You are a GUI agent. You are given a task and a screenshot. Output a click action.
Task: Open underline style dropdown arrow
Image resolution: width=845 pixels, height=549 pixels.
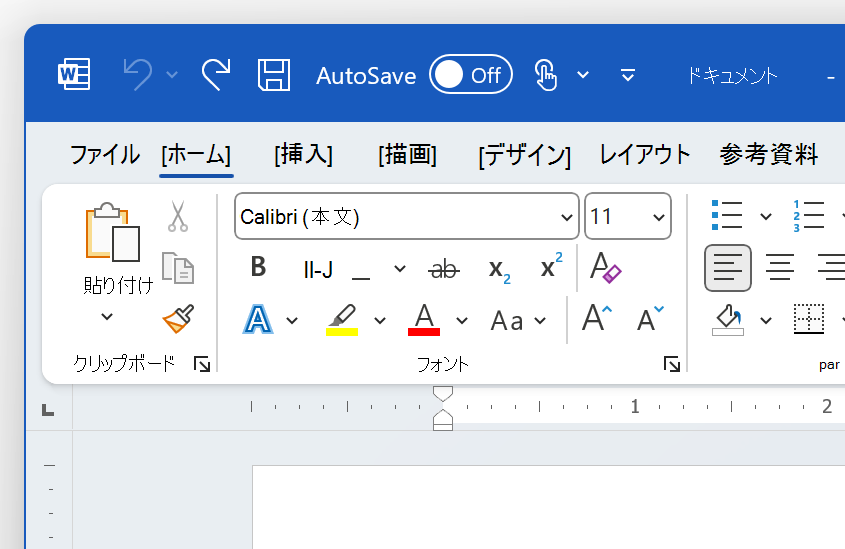399,268
